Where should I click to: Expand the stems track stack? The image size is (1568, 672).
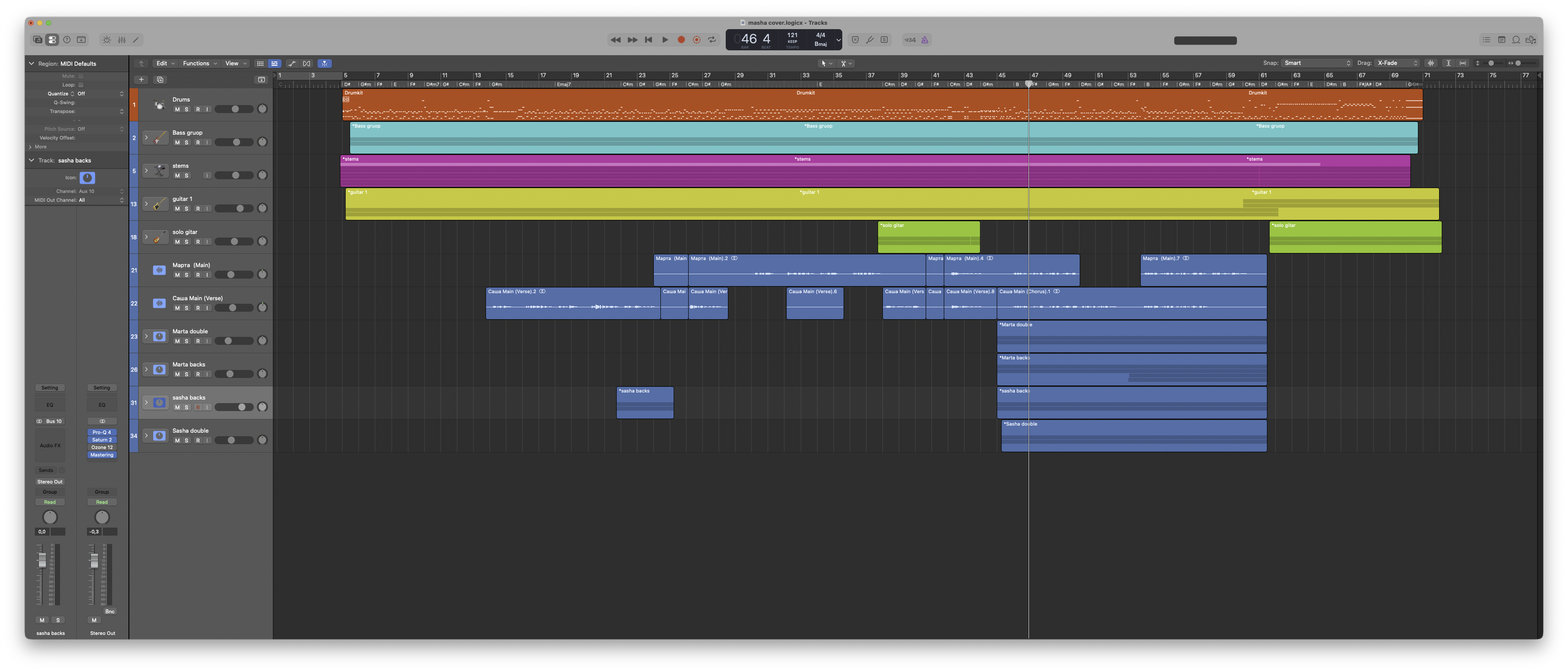pyautogui.click(x=146, y=170)
